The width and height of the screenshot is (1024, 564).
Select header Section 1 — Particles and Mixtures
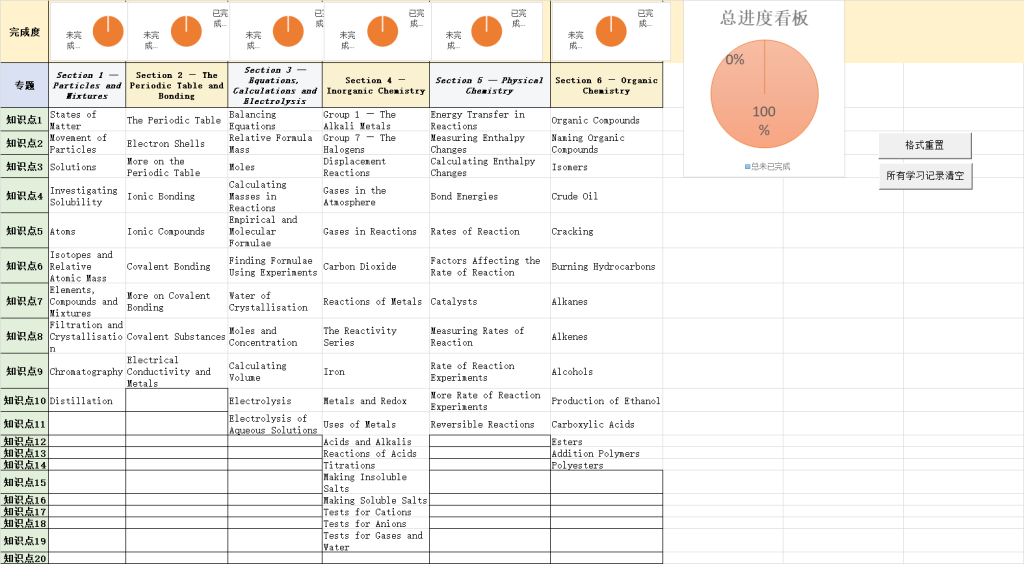coord(88,86)
